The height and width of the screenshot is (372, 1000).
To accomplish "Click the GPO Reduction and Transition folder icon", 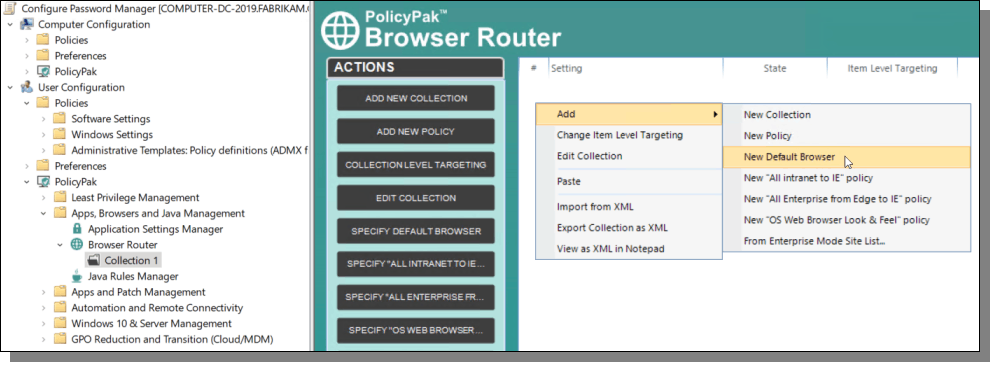I will (x=60, y=339).
